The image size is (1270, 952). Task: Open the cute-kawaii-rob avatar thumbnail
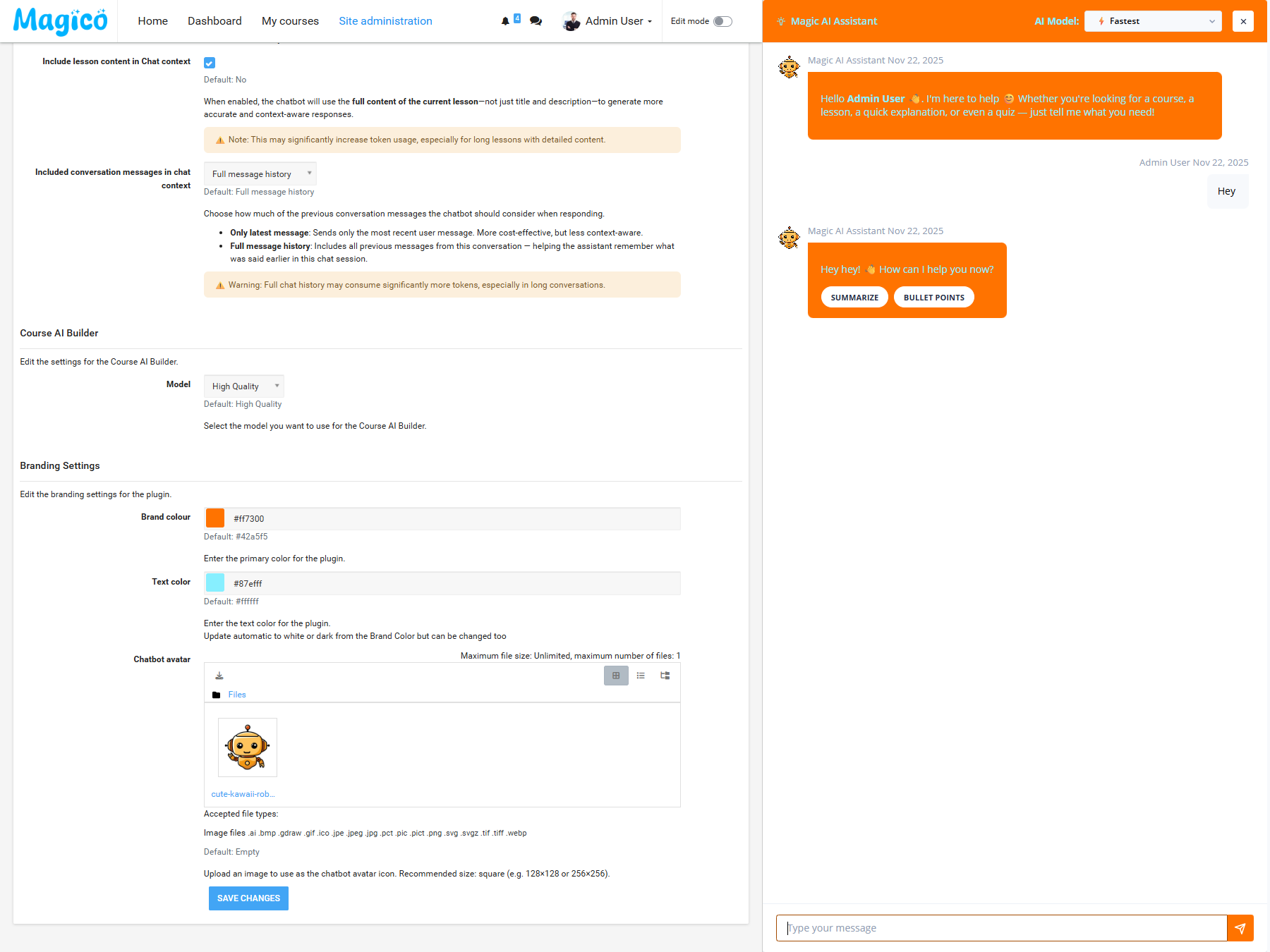point(247,747)
